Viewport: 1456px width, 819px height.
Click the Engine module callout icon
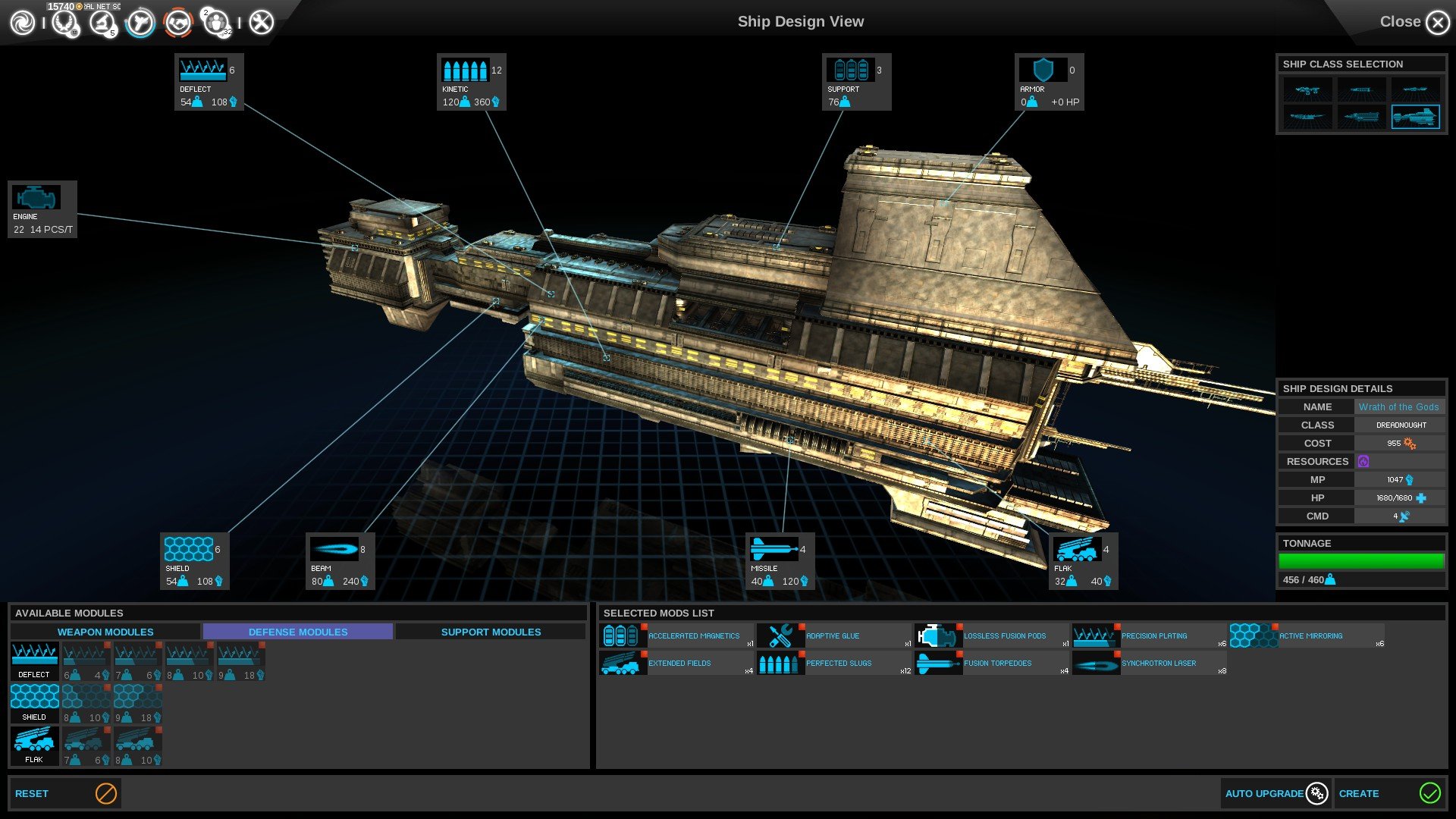(36, 198)
